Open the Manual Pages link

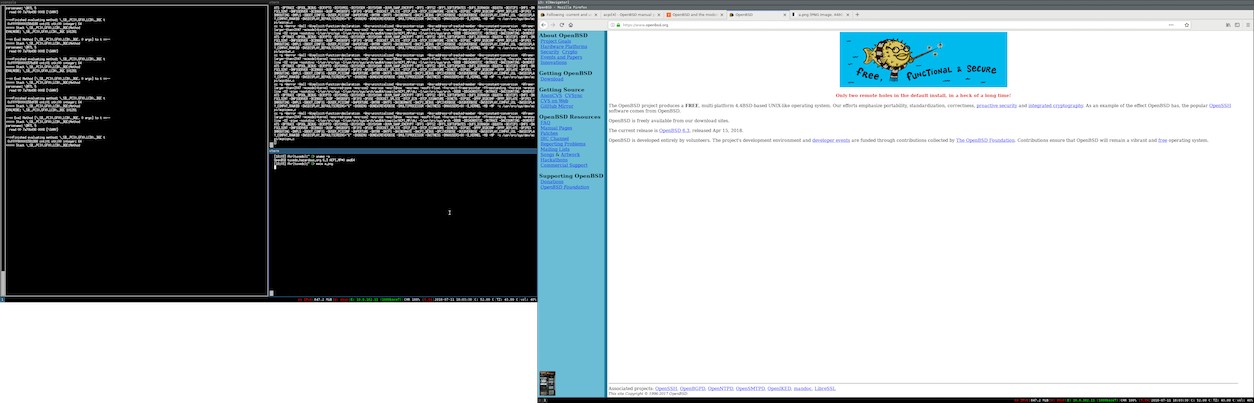pyautogui.click(x=556, y=128)
